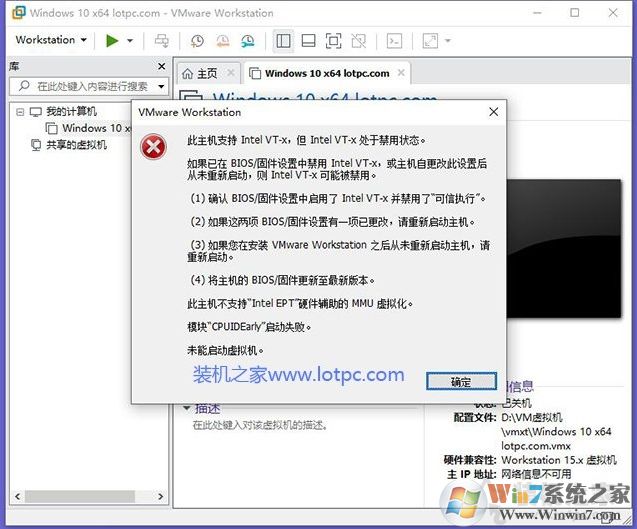Minimize the VMware Workstation window
The width and height of the screenshot is (637, 529).
click(537, 13)
